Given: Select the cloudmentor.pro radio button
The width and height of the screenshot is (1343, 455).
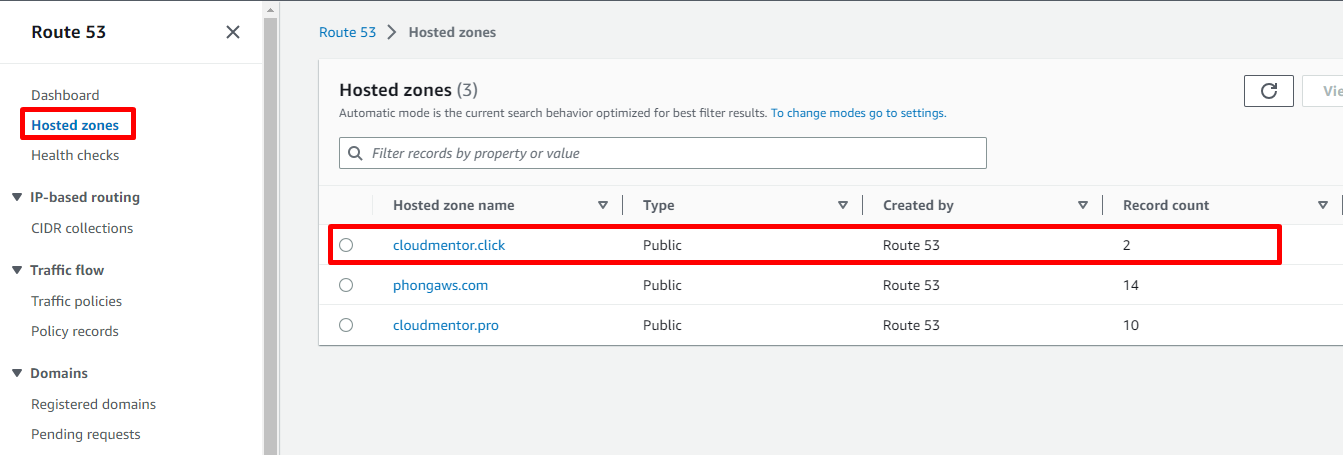Looking at the screenshot, I should tap(346, 325).
